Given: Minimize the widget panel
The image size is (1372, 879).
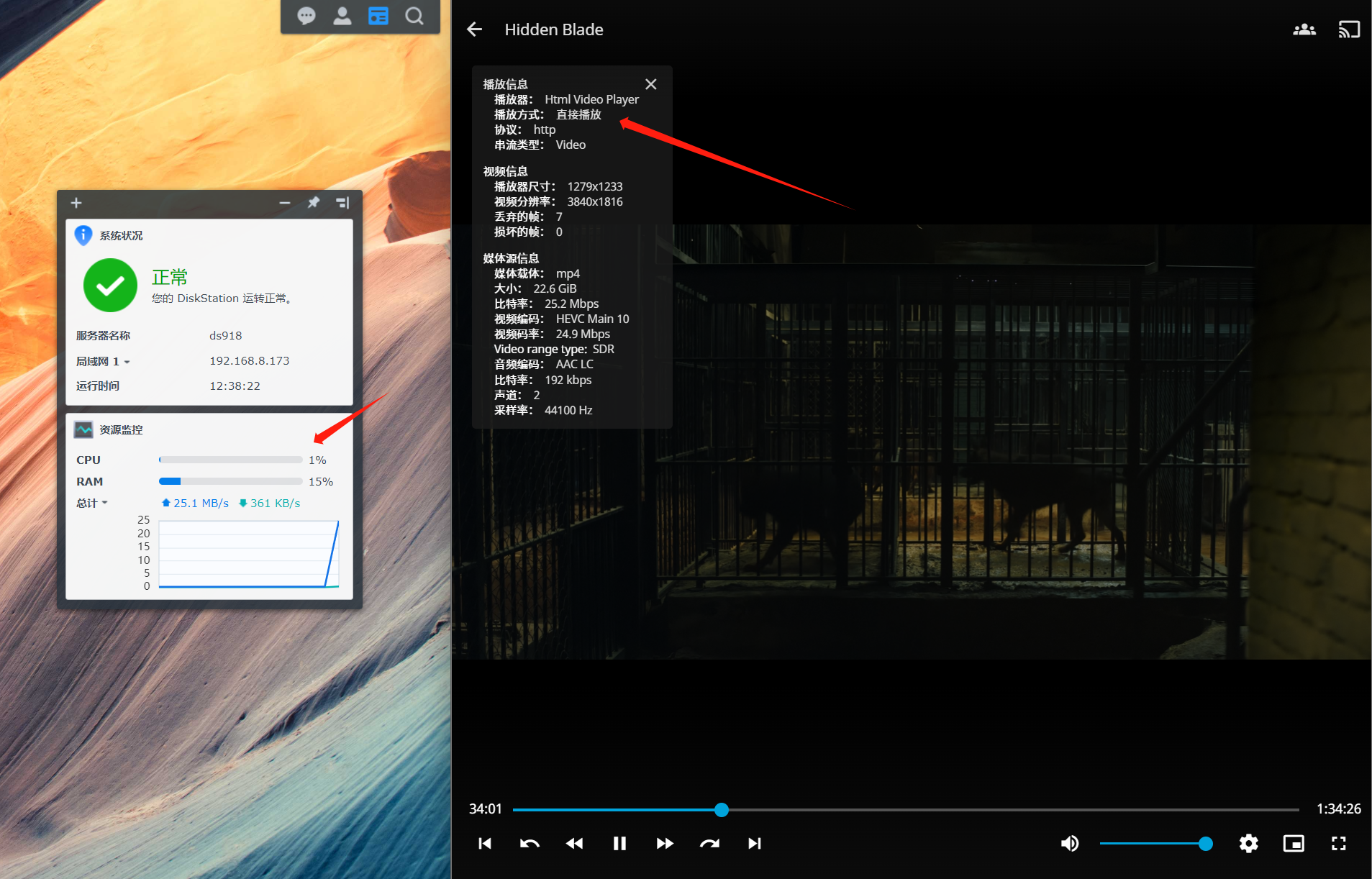Looking at the screenshot, I should (285, 203).
